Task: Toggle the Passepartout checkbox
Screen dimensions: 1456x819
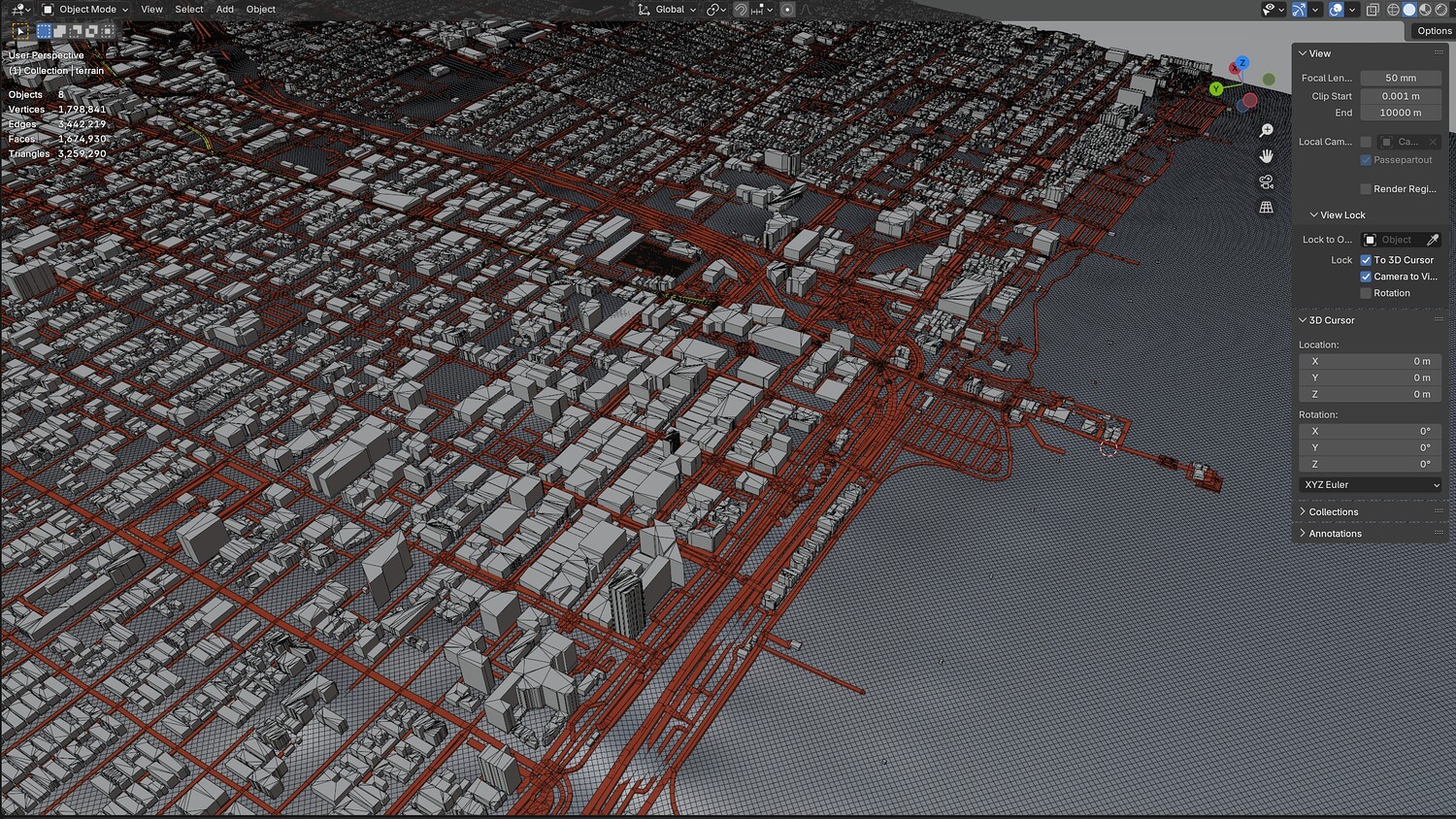Action: (x=1366, y=160)
